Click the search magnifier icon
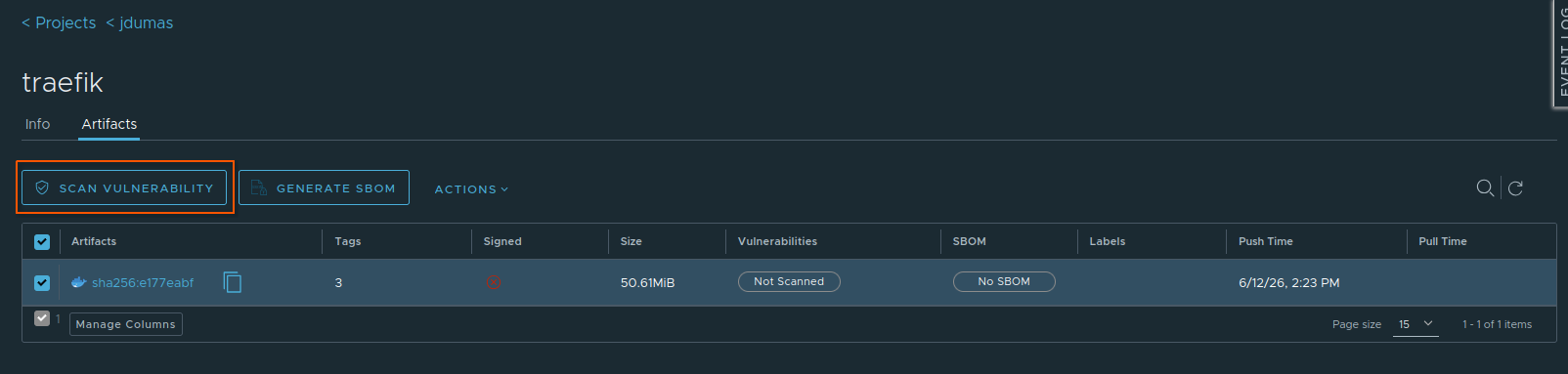Viewport: 1568px width, 374px height. (x=1485, y=187)
